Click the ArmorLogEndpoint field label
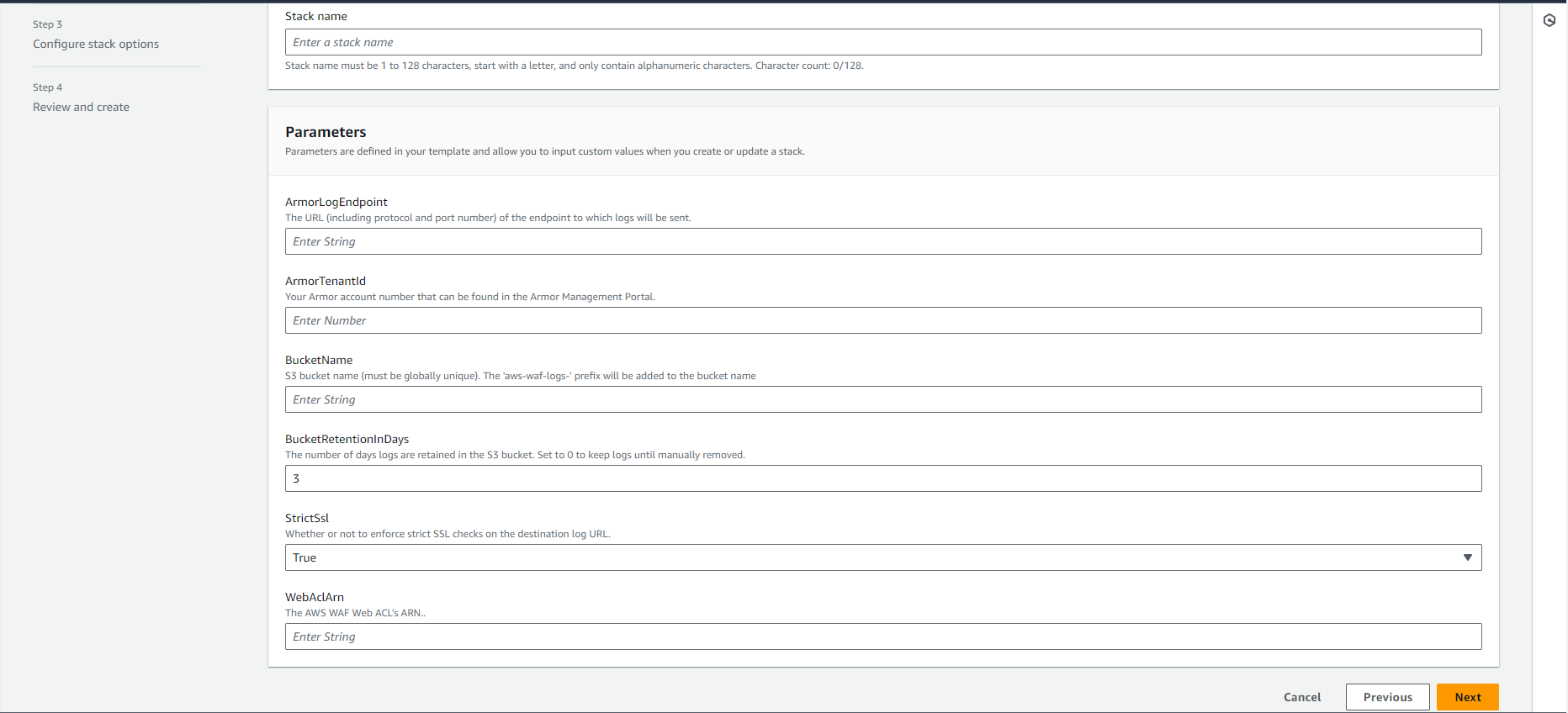 (336, 202)
